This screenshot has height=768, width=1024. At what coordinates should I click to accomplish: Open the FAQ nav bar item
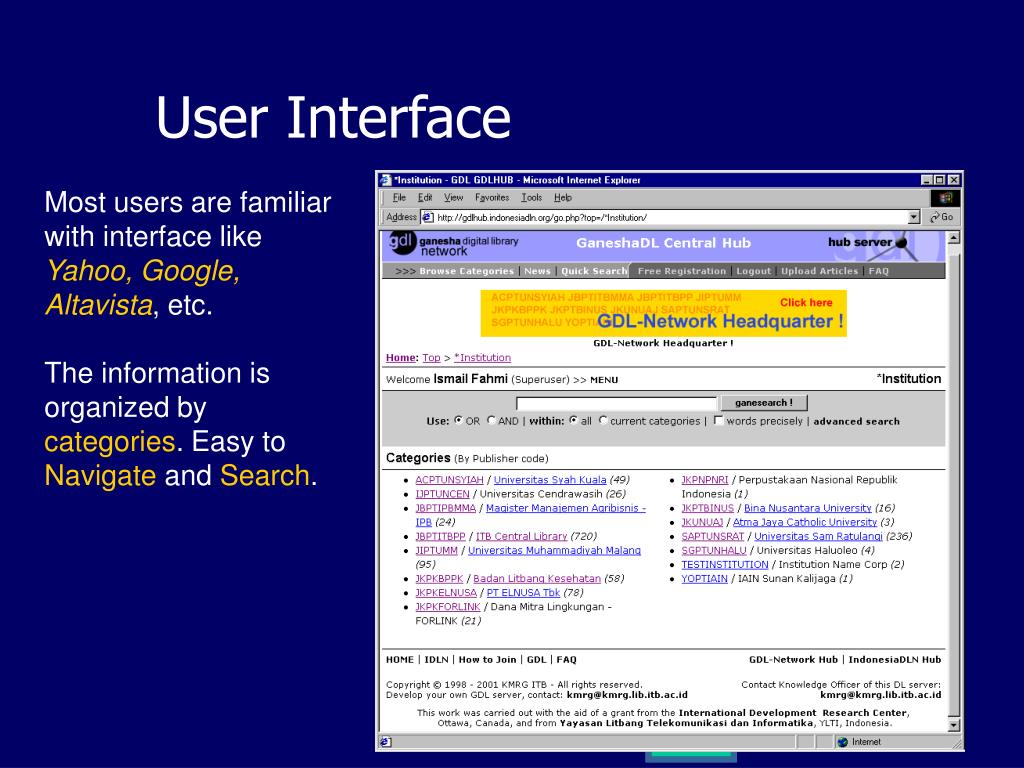(878, 271)
